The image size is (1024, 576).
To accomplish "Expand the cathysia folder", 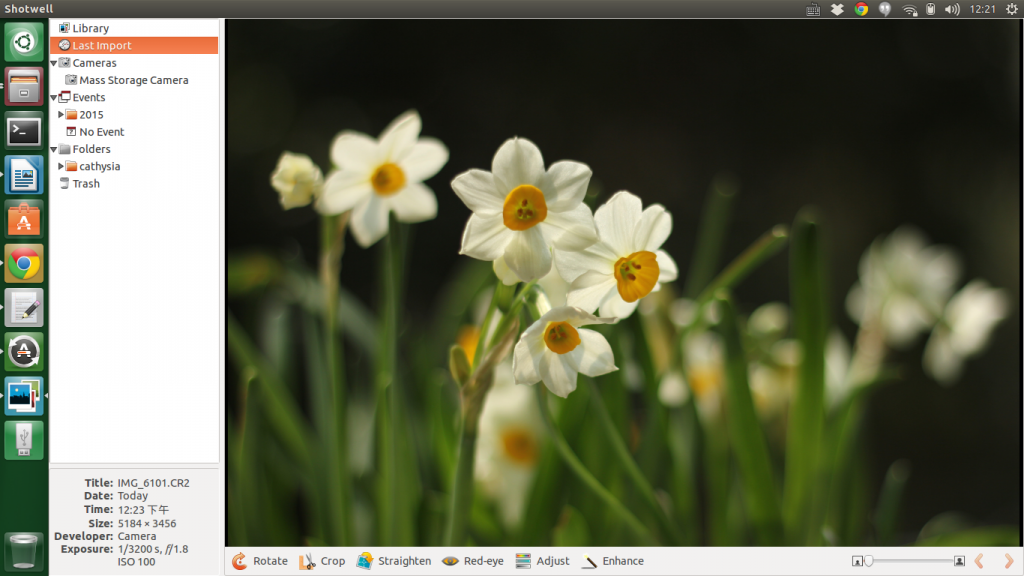I will pyautogui.click(x=61, y=166).
